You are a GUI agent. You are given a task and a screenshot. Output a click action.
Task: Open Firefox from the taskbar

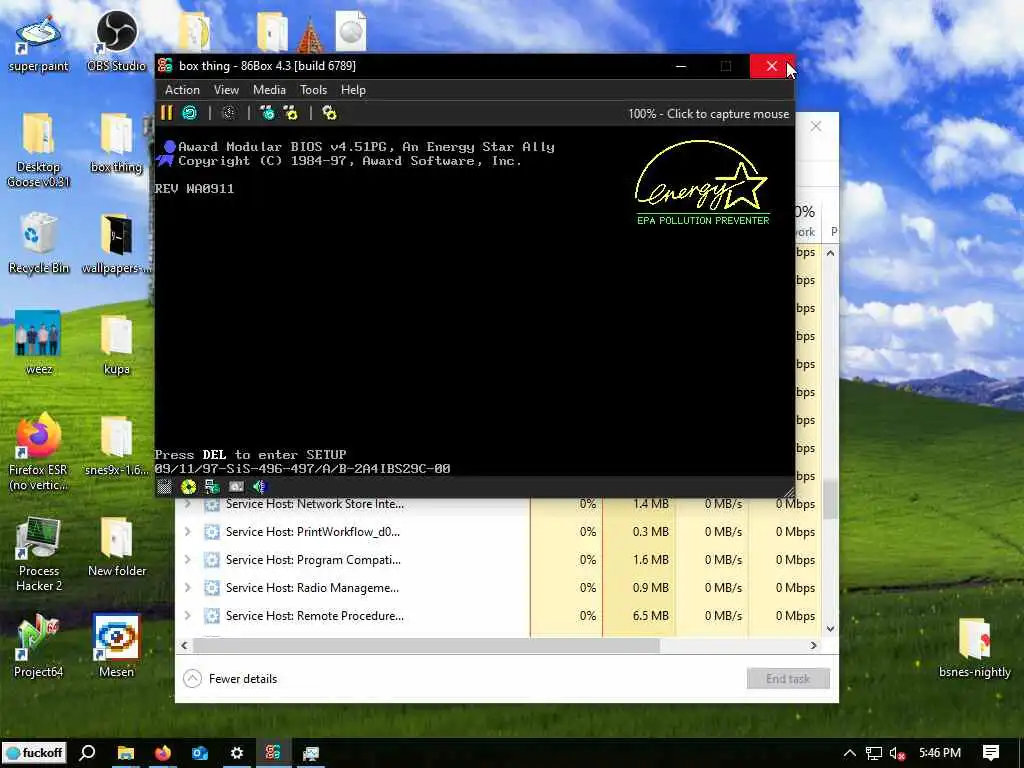pos(163,753)
